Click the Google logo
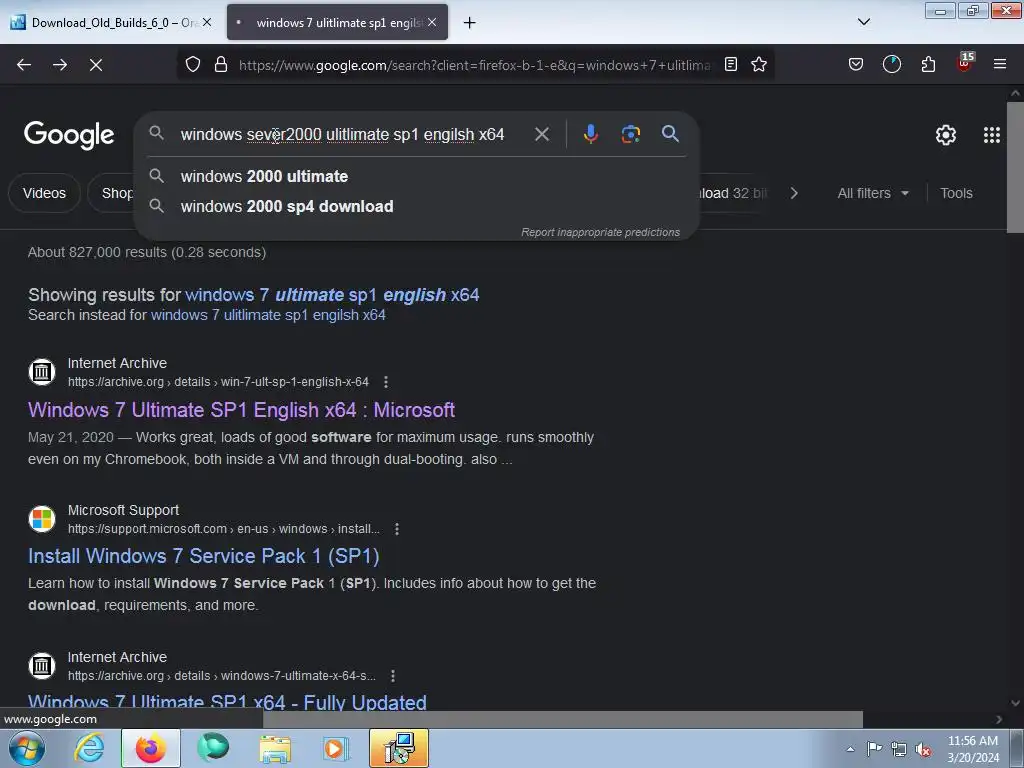 click(x=69, y=135)
